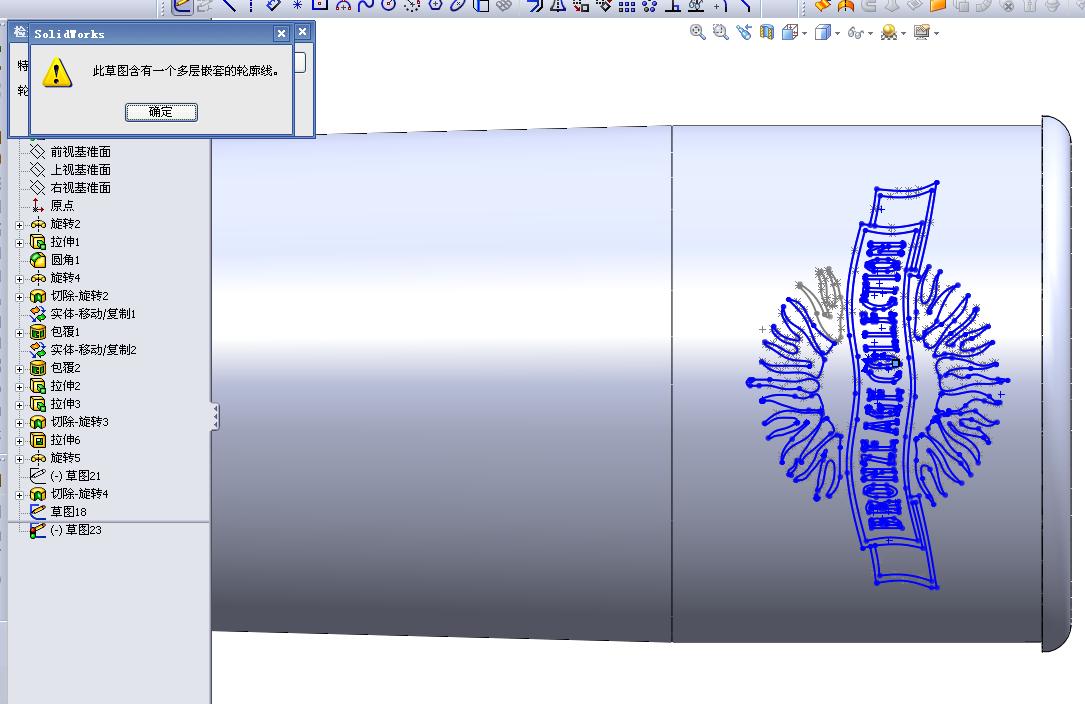Click the Section View icon
1085x704 pixels.
coord(767,32)
